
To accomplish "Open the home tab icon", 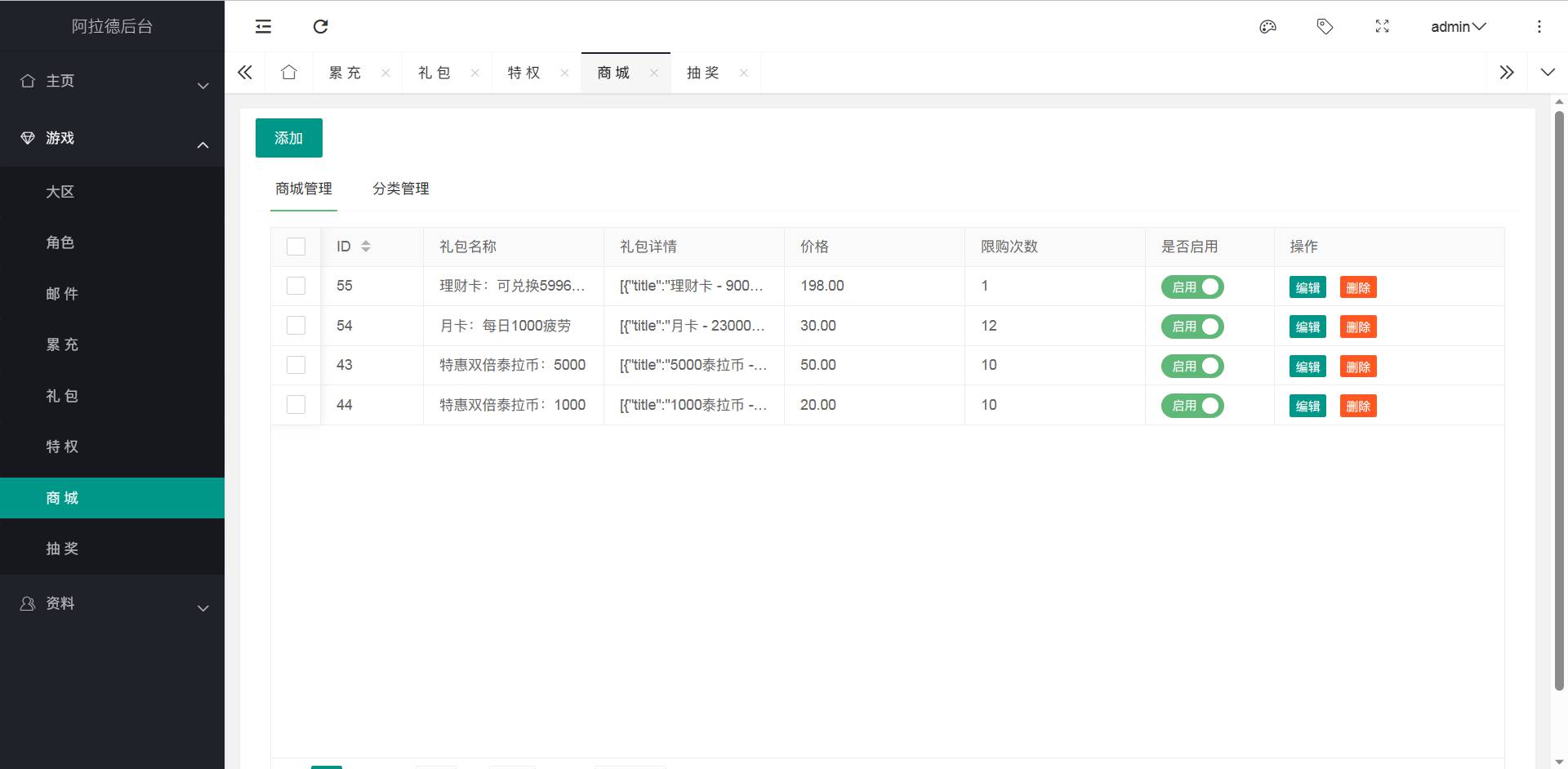I will point(289,73).
